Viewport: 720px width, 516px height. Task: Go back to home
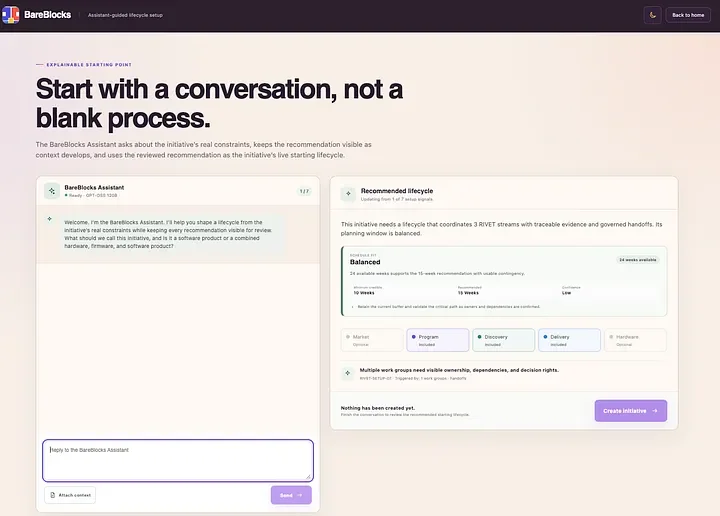tap(688, 15)
